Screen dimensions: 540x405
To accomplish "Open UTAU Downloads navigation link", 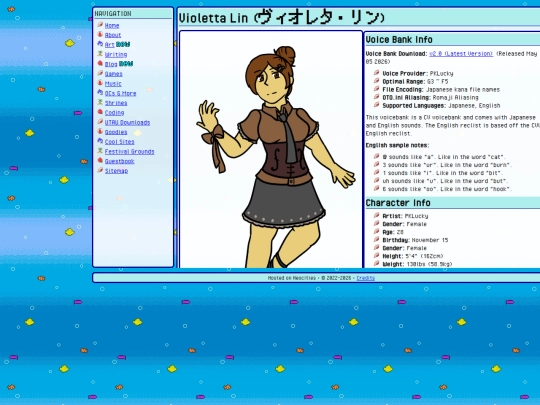I will (127, 123).
